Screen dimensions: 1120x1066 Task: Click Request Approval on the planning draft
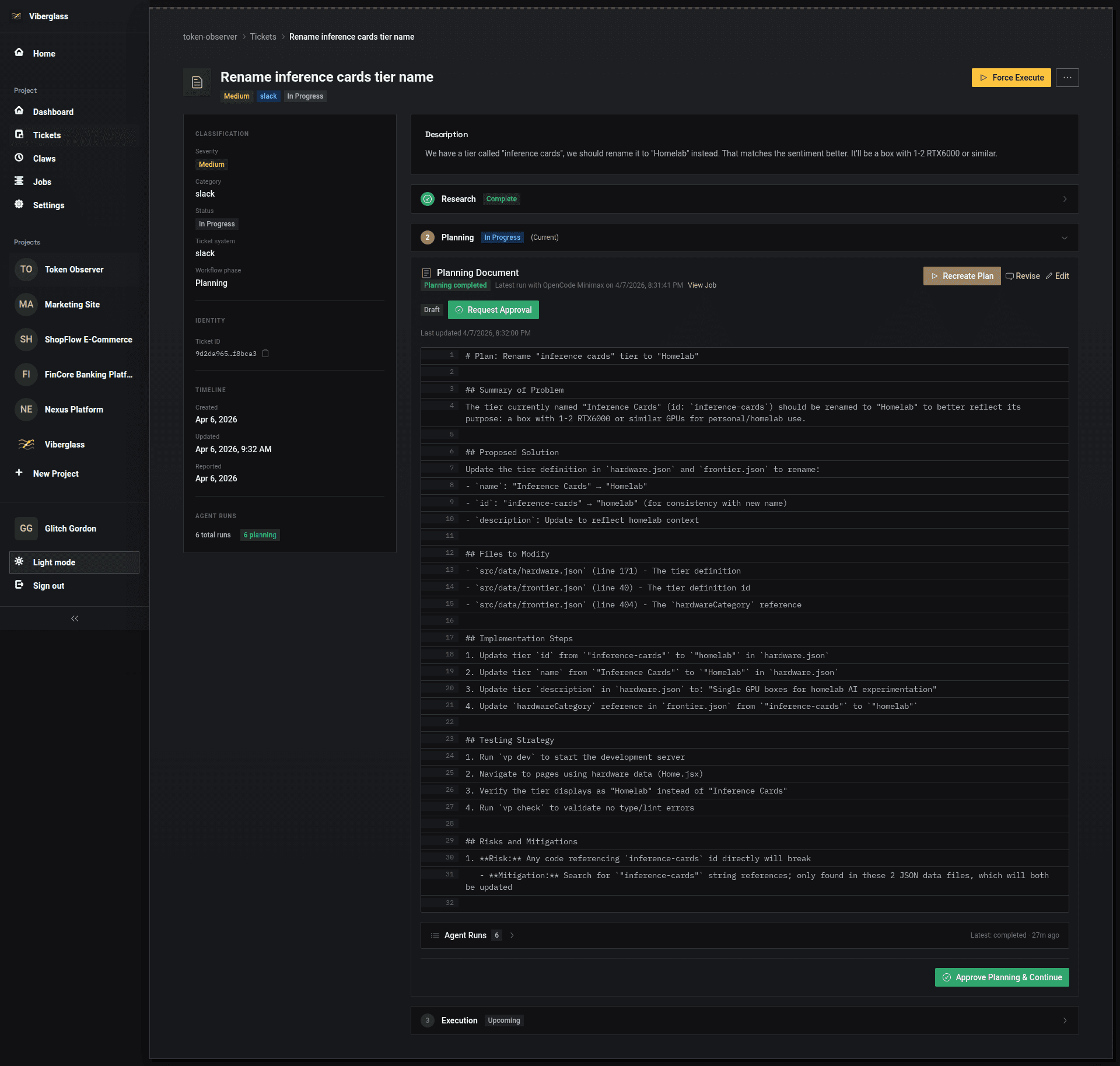[x=493, y=310]
